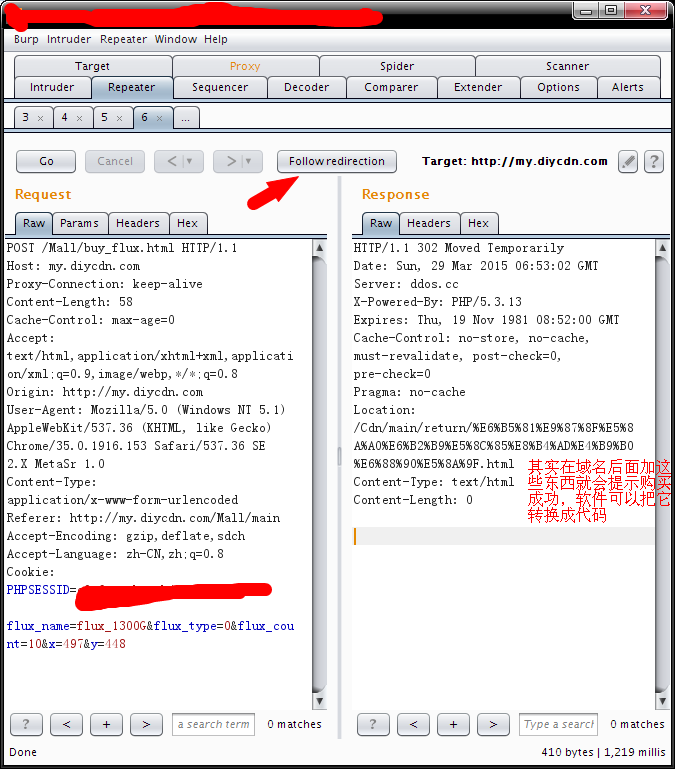Select Repeater sub-tab 6
Image resolution: width=675 pixels, height=769 pixels.
point(144,118)
